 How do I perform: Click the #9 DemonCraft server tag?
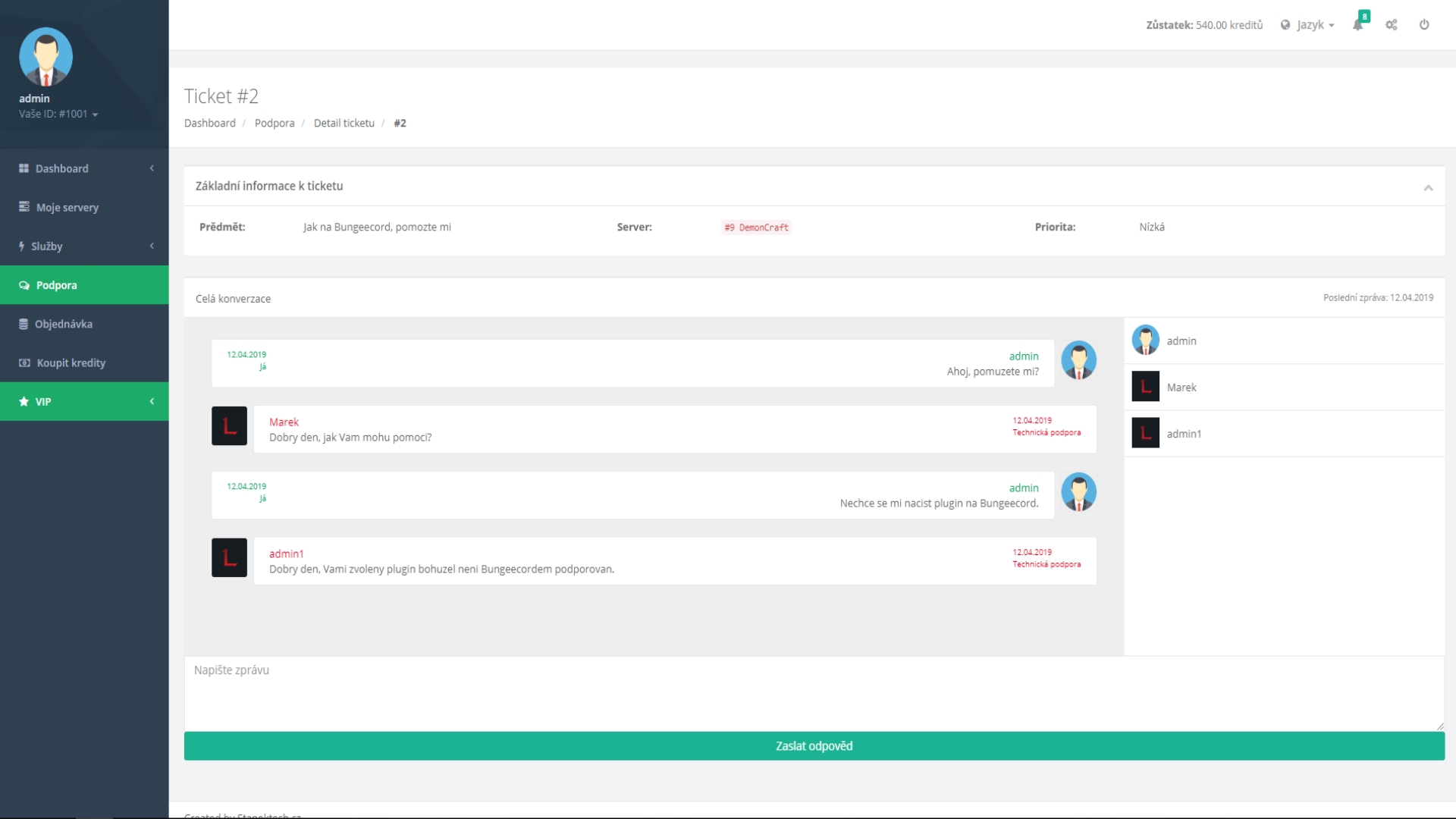(x=756, y=227)
